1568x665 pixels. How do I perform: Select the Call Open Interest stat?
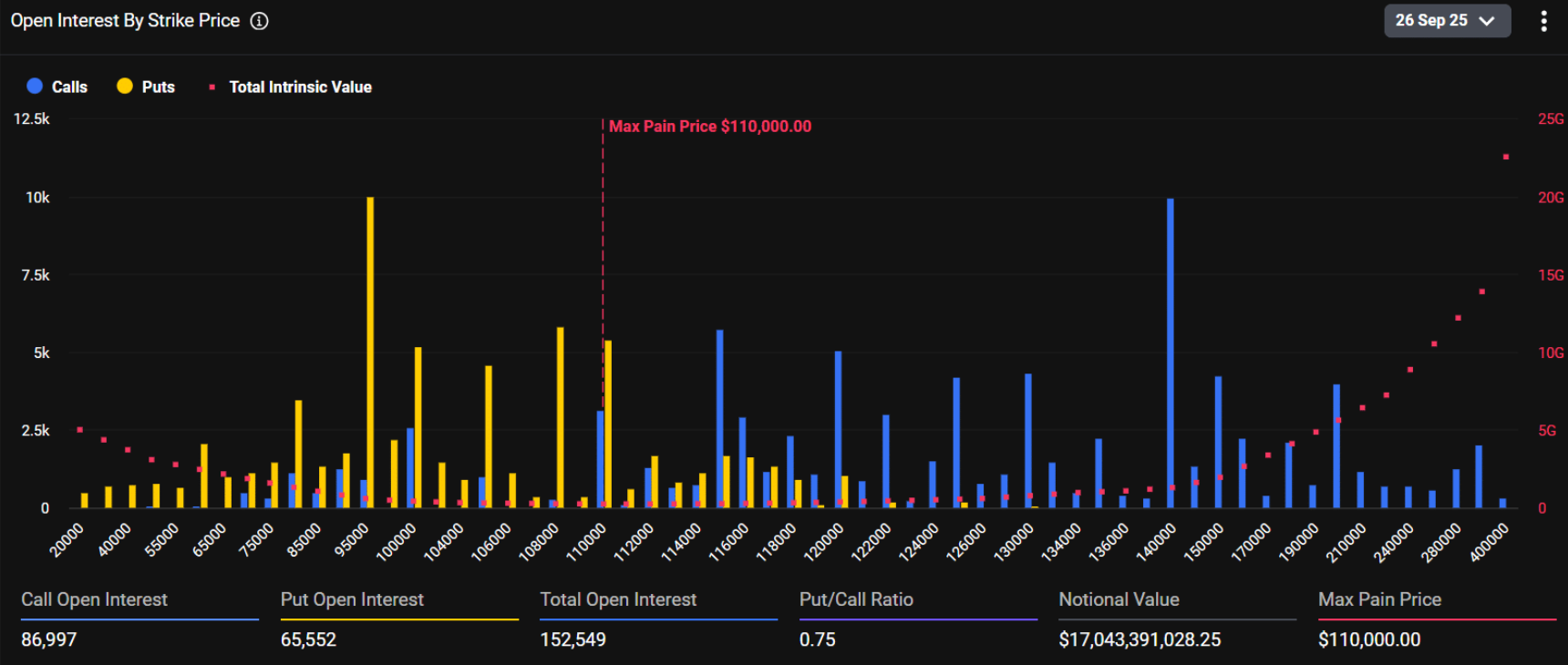pyautogui.click(x=94, y=599)
